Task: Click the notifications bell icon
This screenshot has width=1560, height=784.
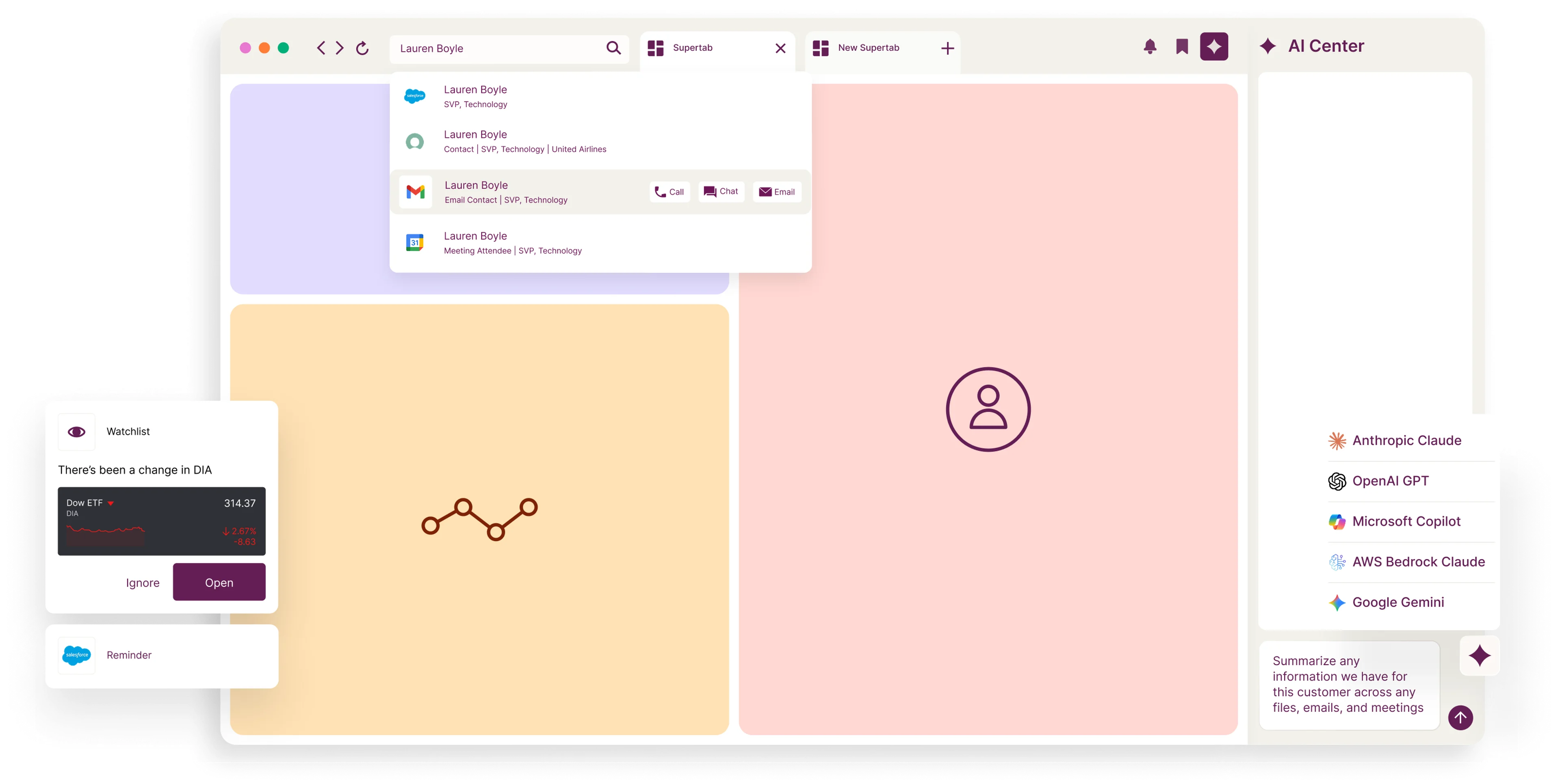Action: point(1150,47)
